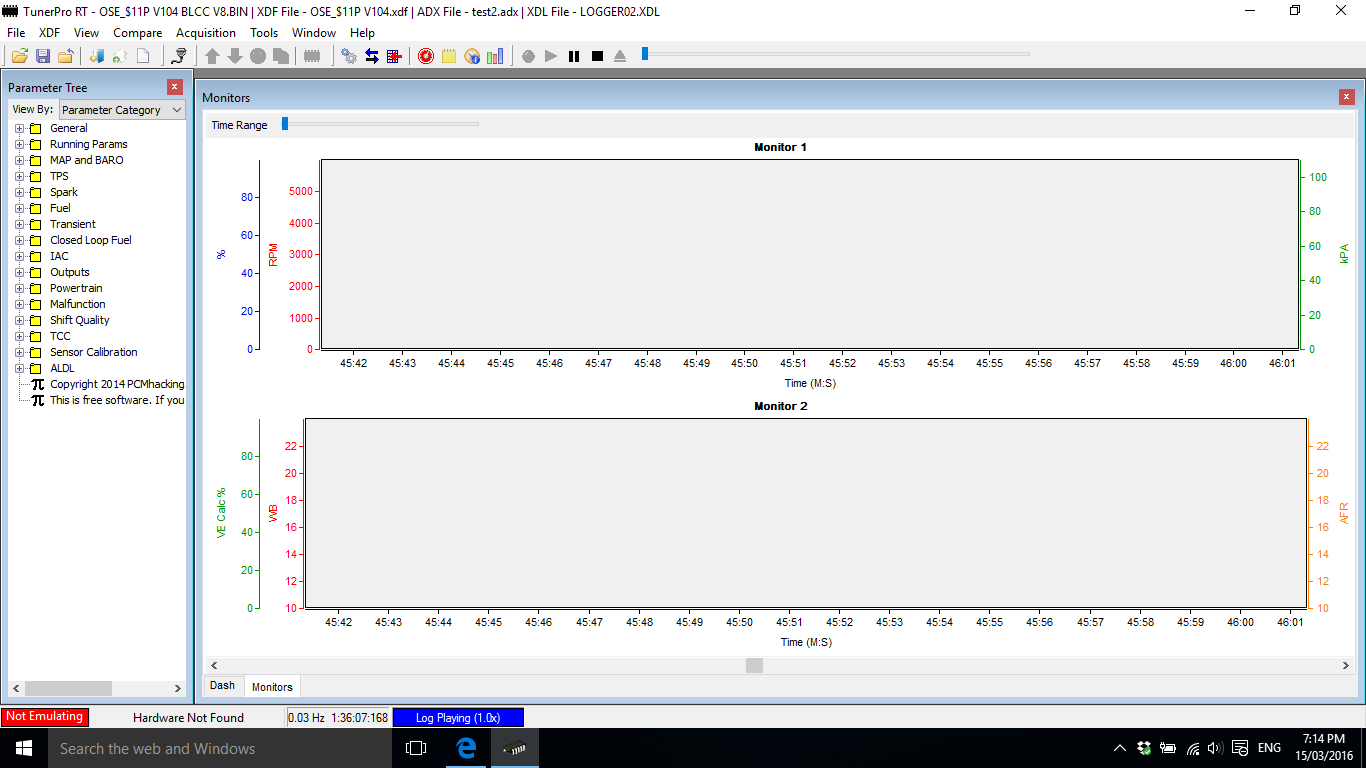The height and width of the screenshot is (768, 1366).
Task: Close the Monitors panel
Action: click(x=1346, y=97)
